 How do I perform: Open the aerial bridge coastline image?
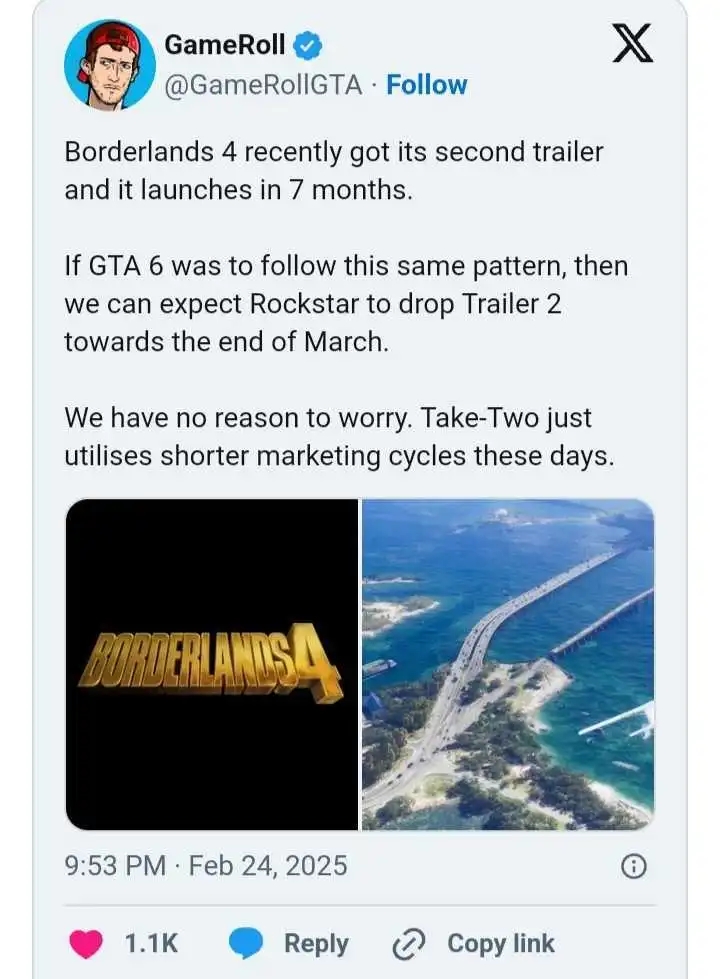[x=508, y=664]
